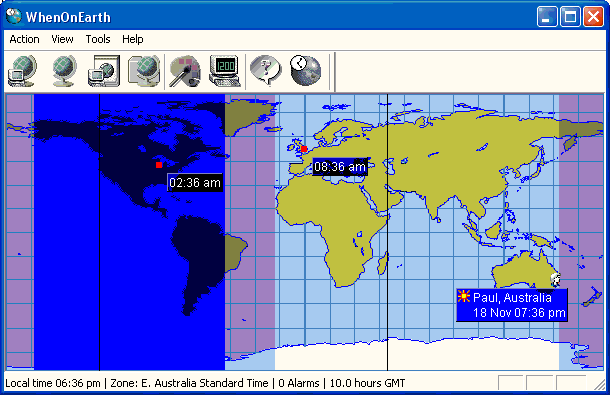
Task: Click the standalone desk globe toolbar icon
Action: tap(64, 71)
